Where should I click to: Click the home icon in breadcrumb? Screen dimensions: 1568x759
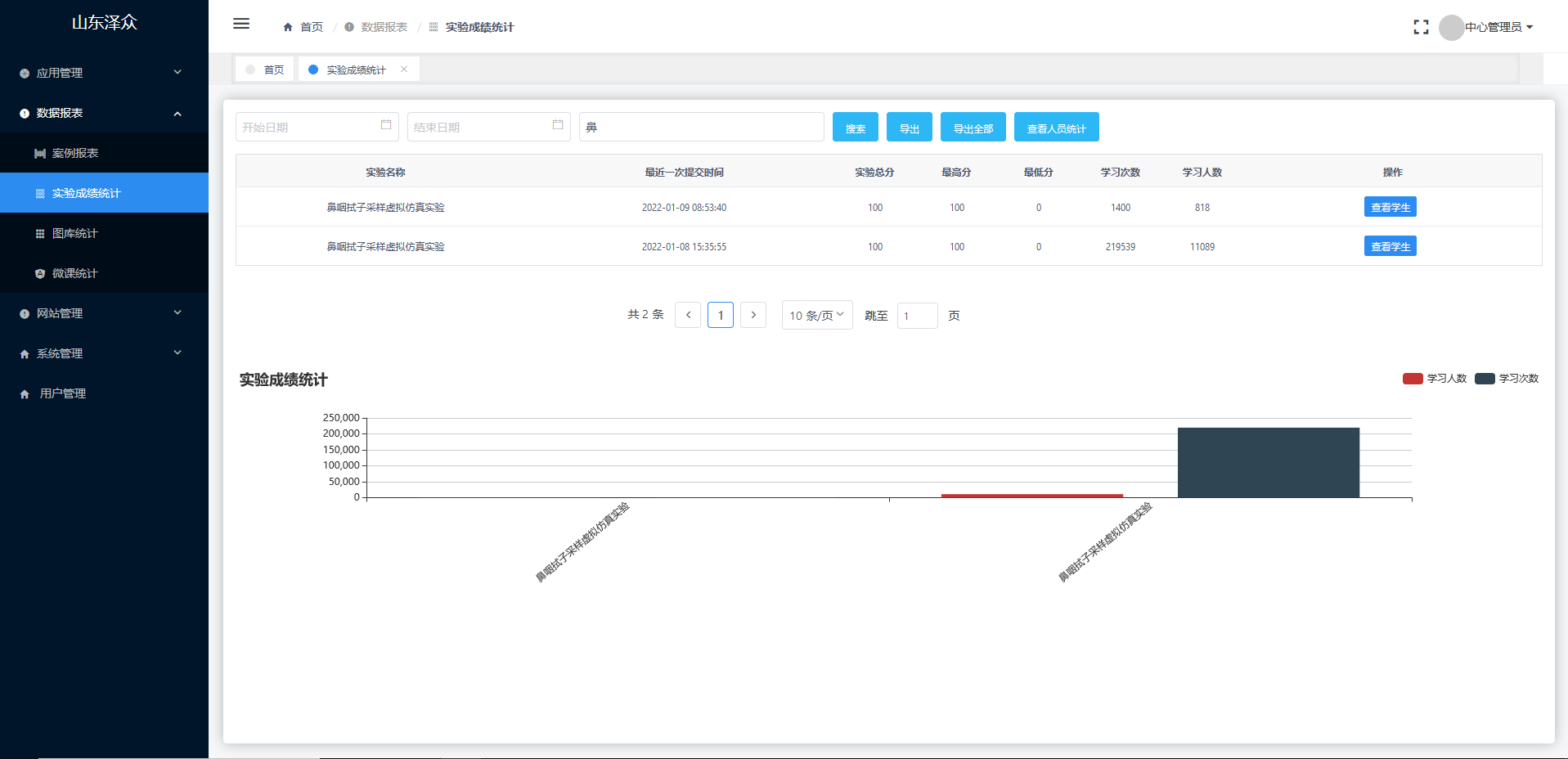coord(288,27)
